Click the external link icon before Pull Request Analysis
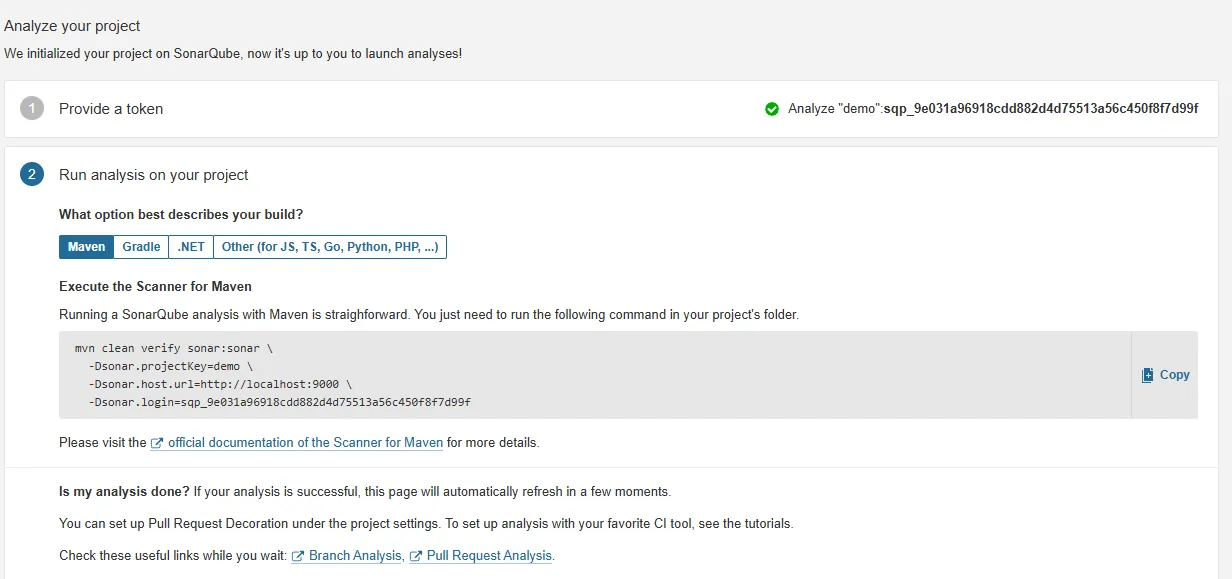This screenshot has width=1232, height=579. (x=416, y=556)
